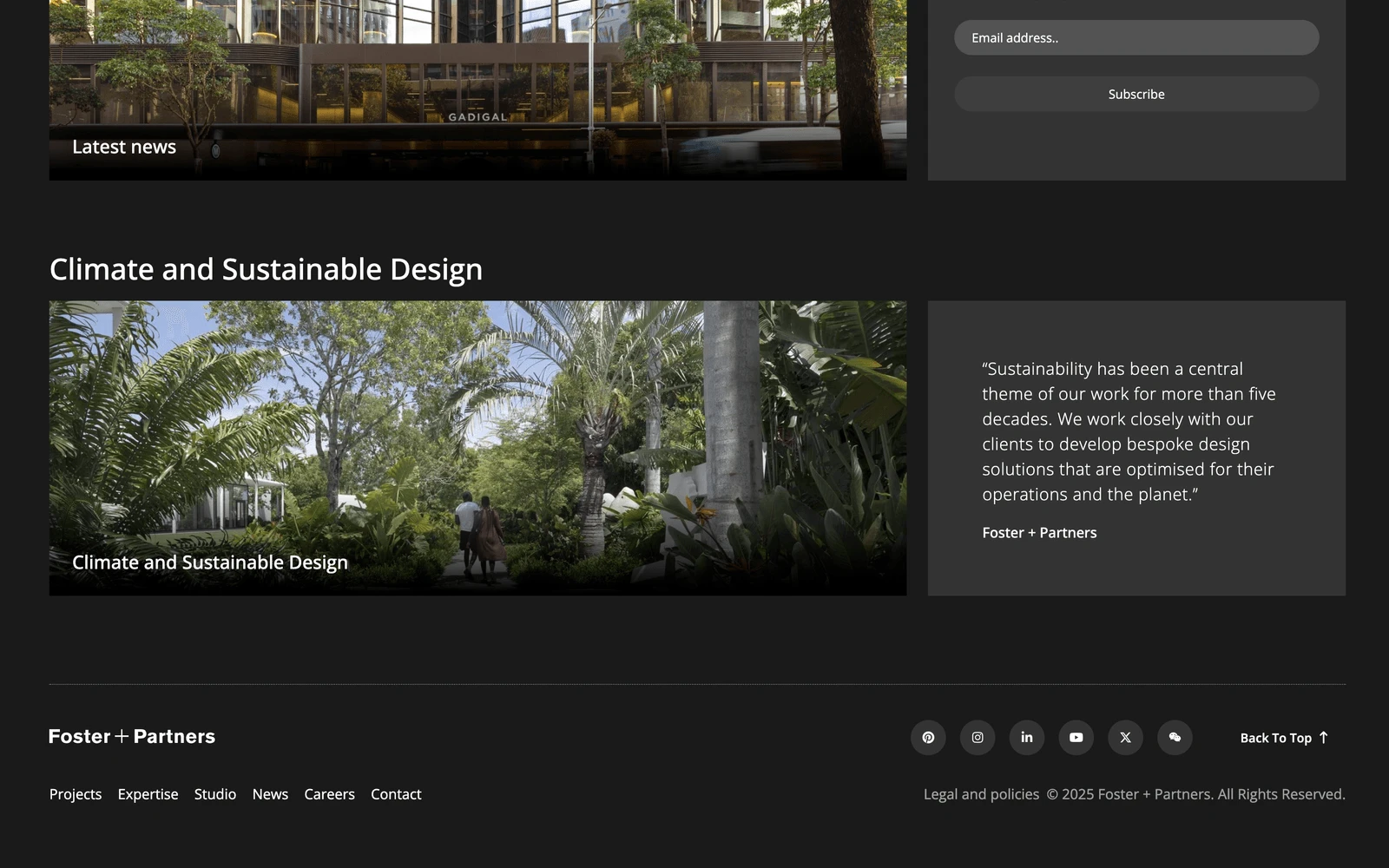Click the Foster + Partners quote attribution

[1039, 533]
